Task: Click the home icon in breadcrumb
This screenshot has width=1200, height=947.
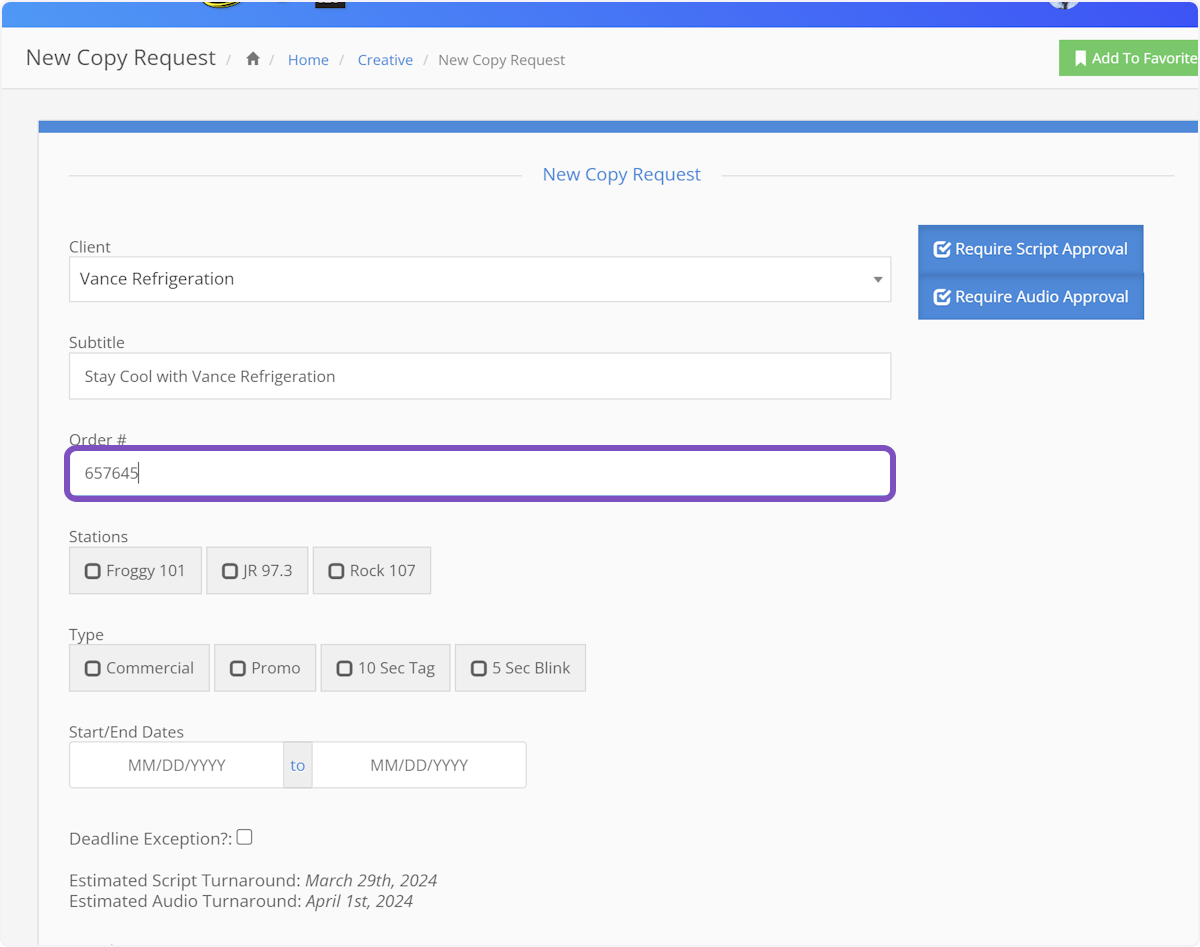Action: (x=253, y=59)
